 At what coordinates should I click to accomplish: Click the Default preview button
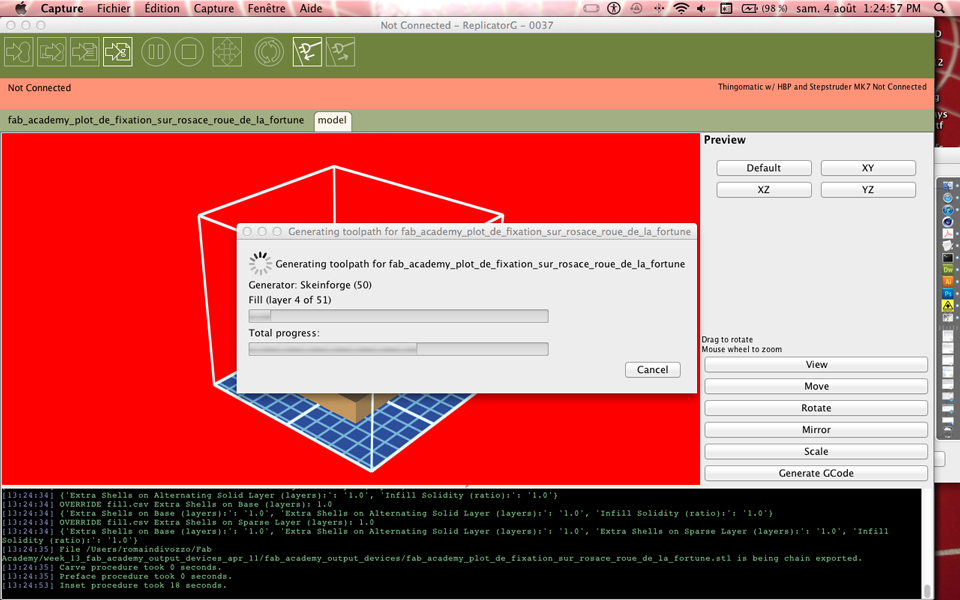coord(763,168)
